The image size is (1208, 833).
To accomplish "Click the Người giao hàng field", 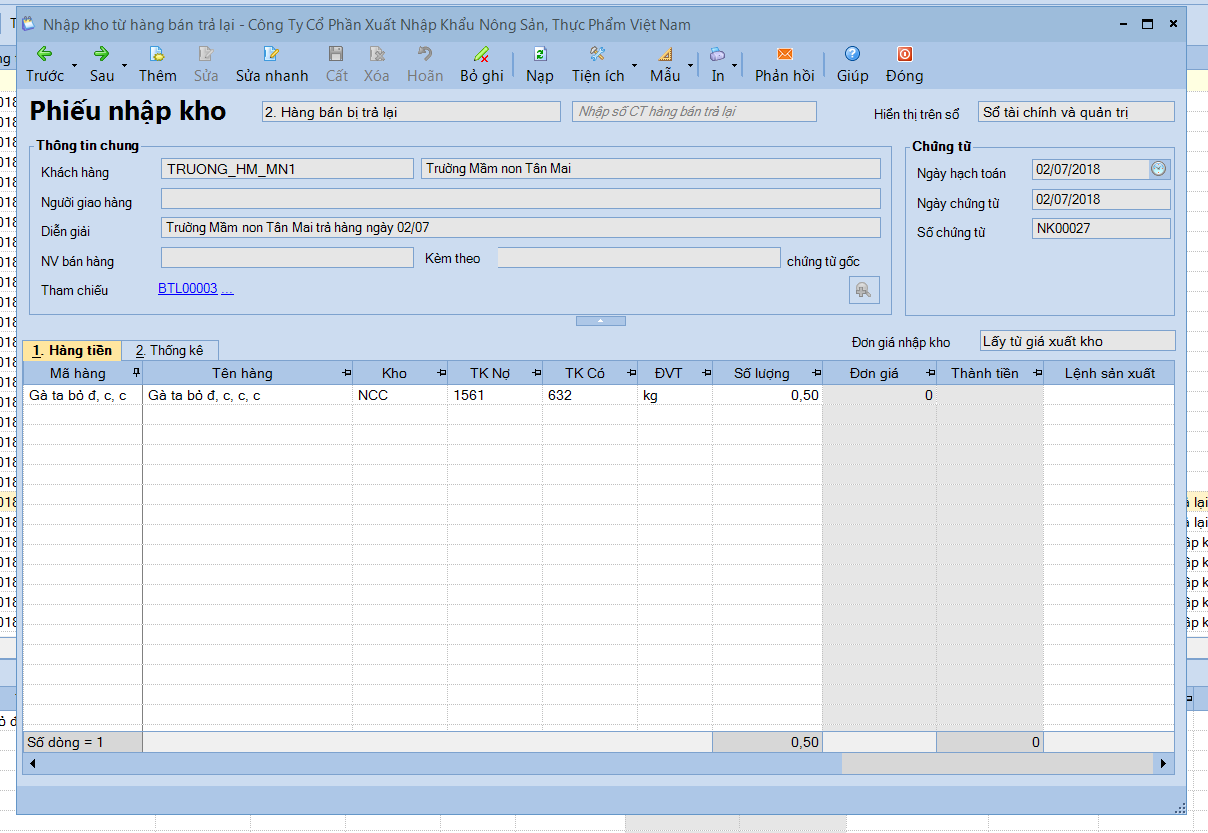I will point(521,199).
